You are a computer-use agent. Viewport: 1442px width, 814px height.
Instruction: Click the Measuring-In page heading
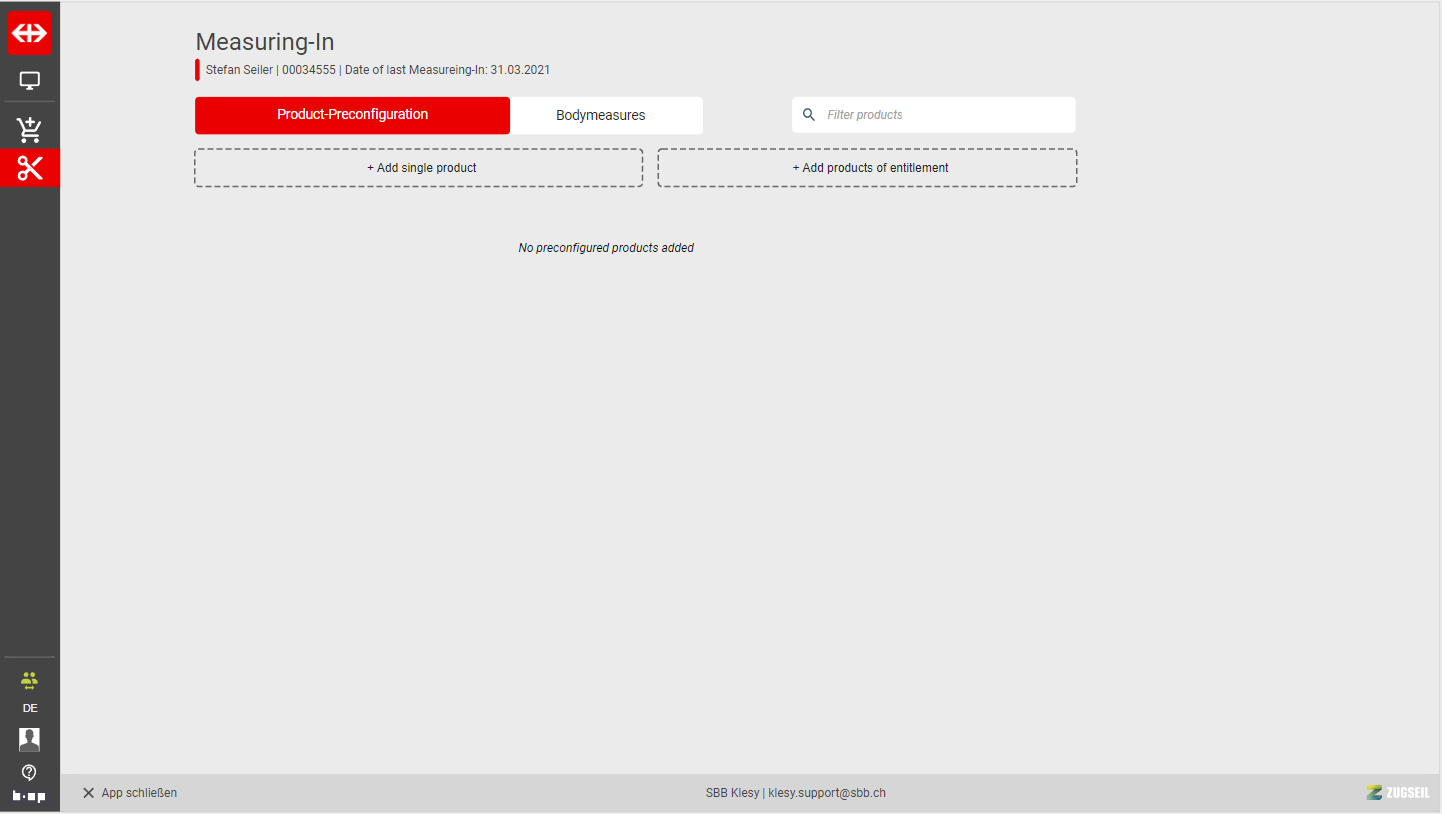coord(265,42)
